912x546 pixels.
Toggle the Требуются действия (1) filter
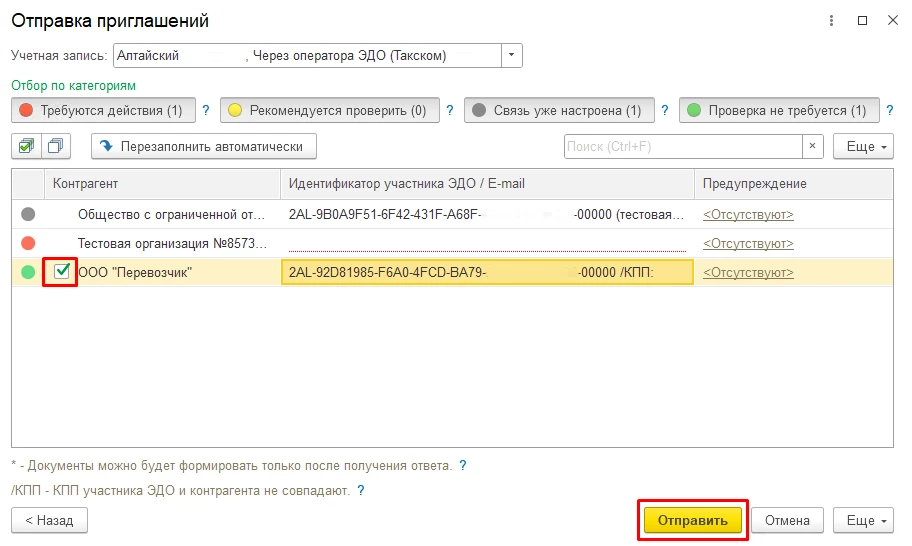tap(103, 110)
